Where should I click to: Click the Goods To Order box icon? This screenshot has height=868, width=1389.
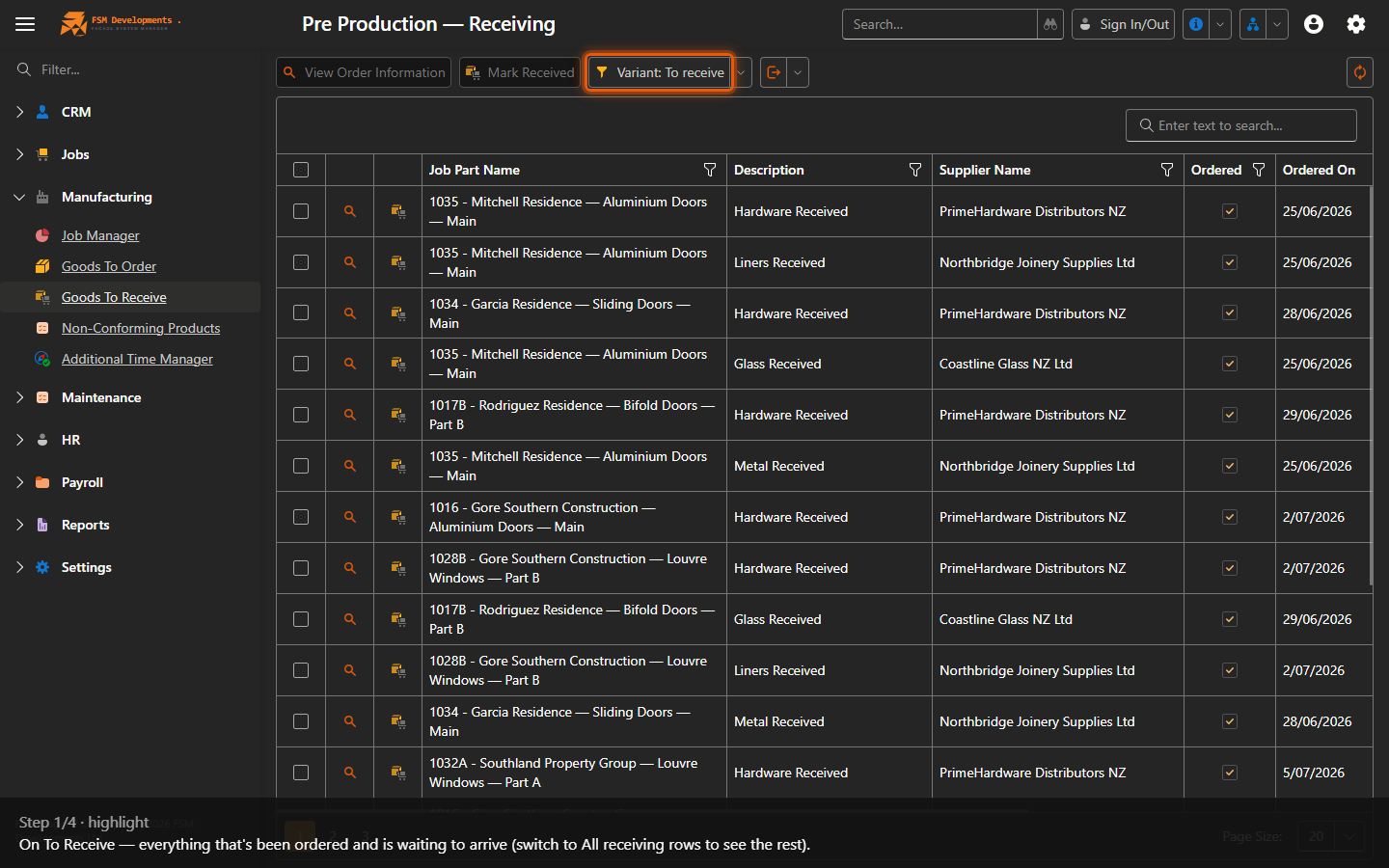42,266
